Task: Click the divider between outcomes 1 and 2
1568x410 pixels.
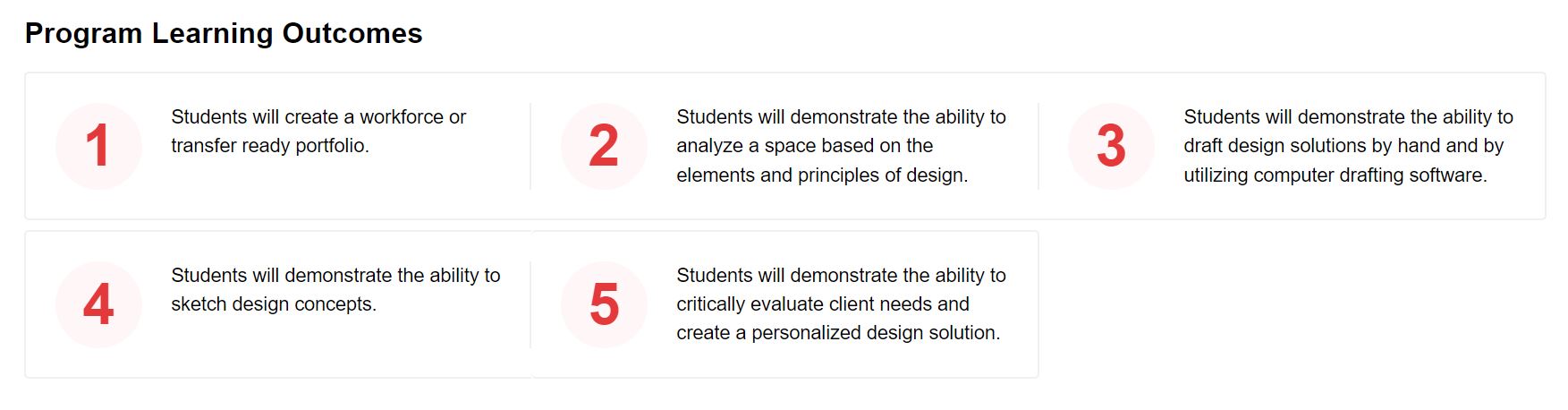Action: click(x=530, y=146)
